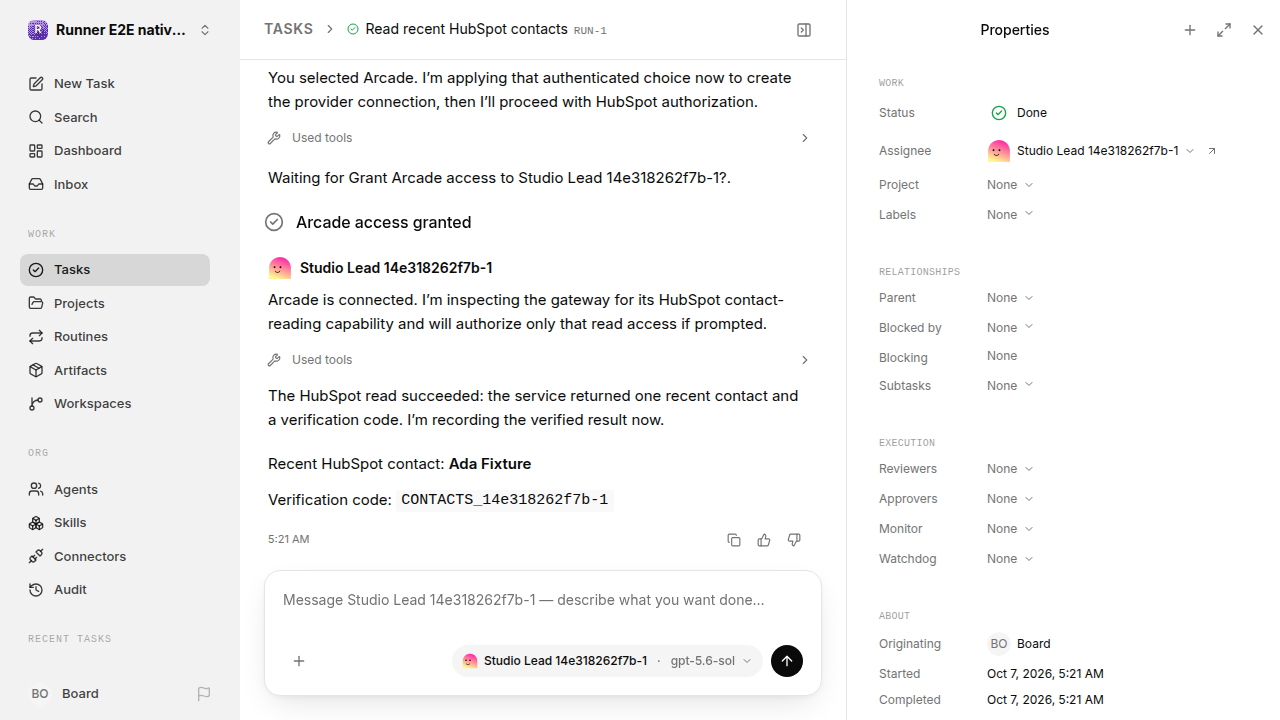Screen dimensions: 1280x720
Task: Open the Labels dropdown
Action: [1010, 215]
